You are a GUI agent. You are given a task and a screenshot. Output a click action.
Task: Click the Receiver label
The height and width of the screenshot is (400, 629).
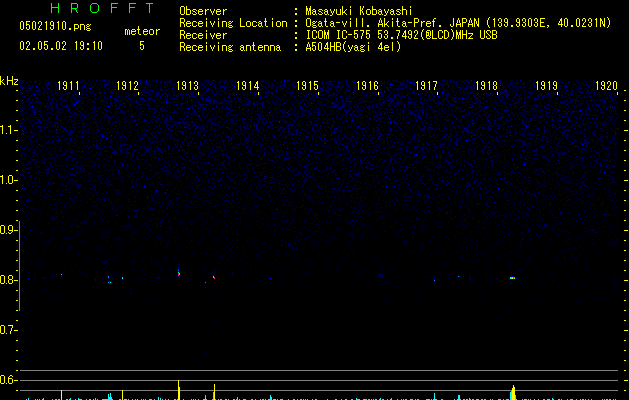click(x=203, y=35)
